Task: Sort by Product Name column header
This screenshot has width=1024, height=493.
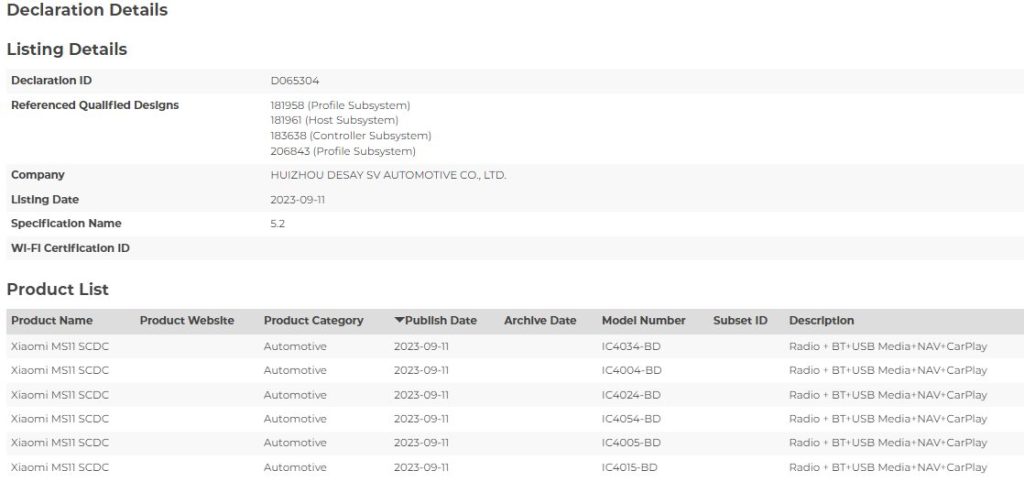Action: point(52,321)
